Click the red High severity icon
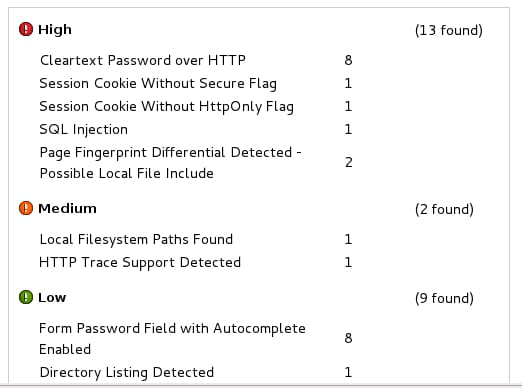 [x=26, y=29]
